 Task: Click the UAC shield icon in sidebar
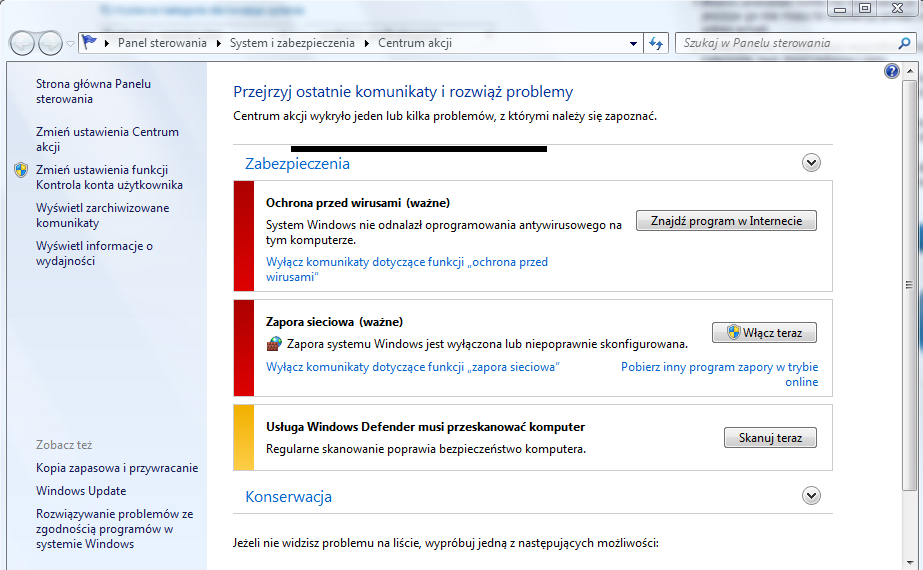pos(21,170)
